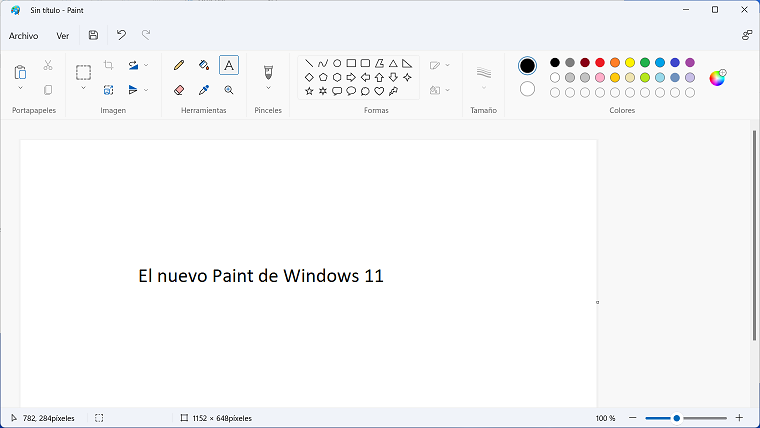Click the Cut scissors icon
The image size is (760, 428).
48,65
